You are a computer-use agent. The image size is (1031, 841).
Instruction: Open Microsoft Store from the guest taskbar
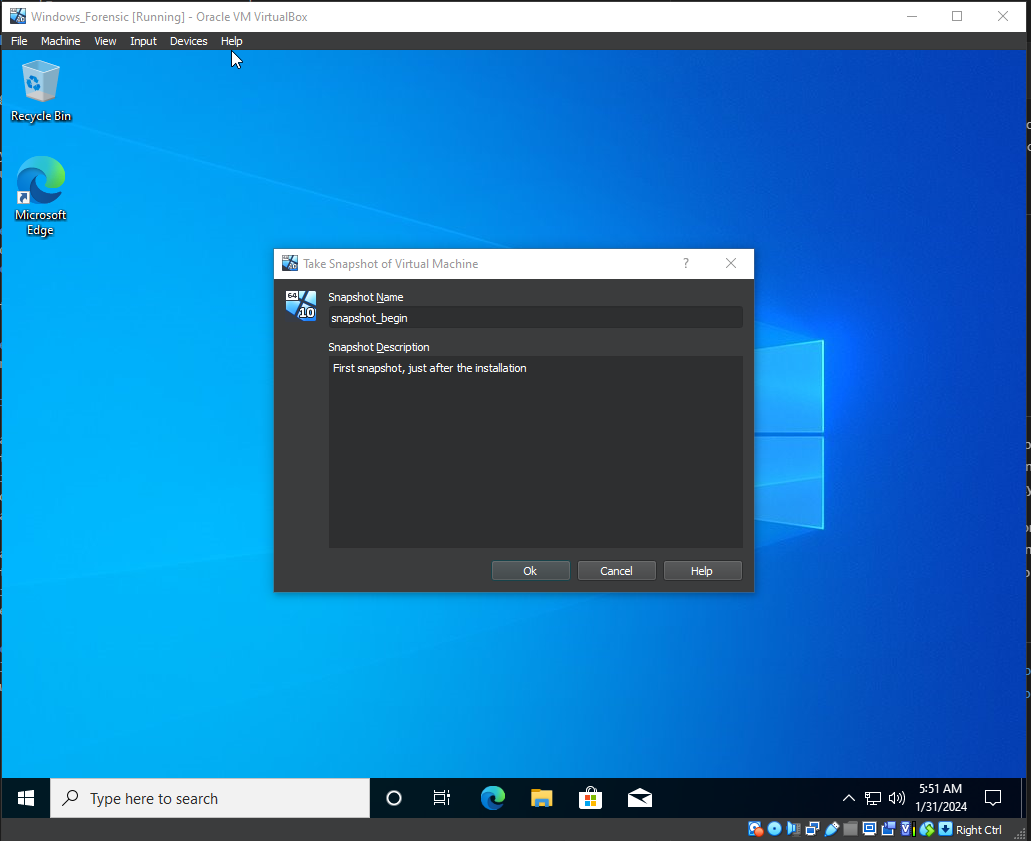coord(590,798)
